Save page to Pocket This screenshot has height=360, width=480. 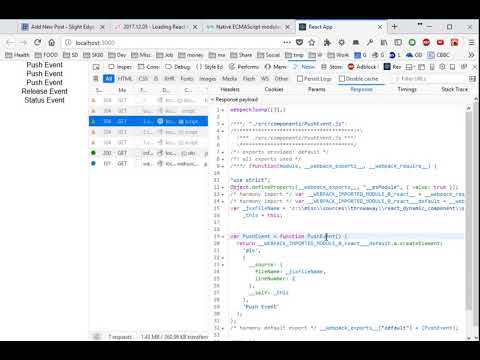pyautogui.click(x=299, y=42)
